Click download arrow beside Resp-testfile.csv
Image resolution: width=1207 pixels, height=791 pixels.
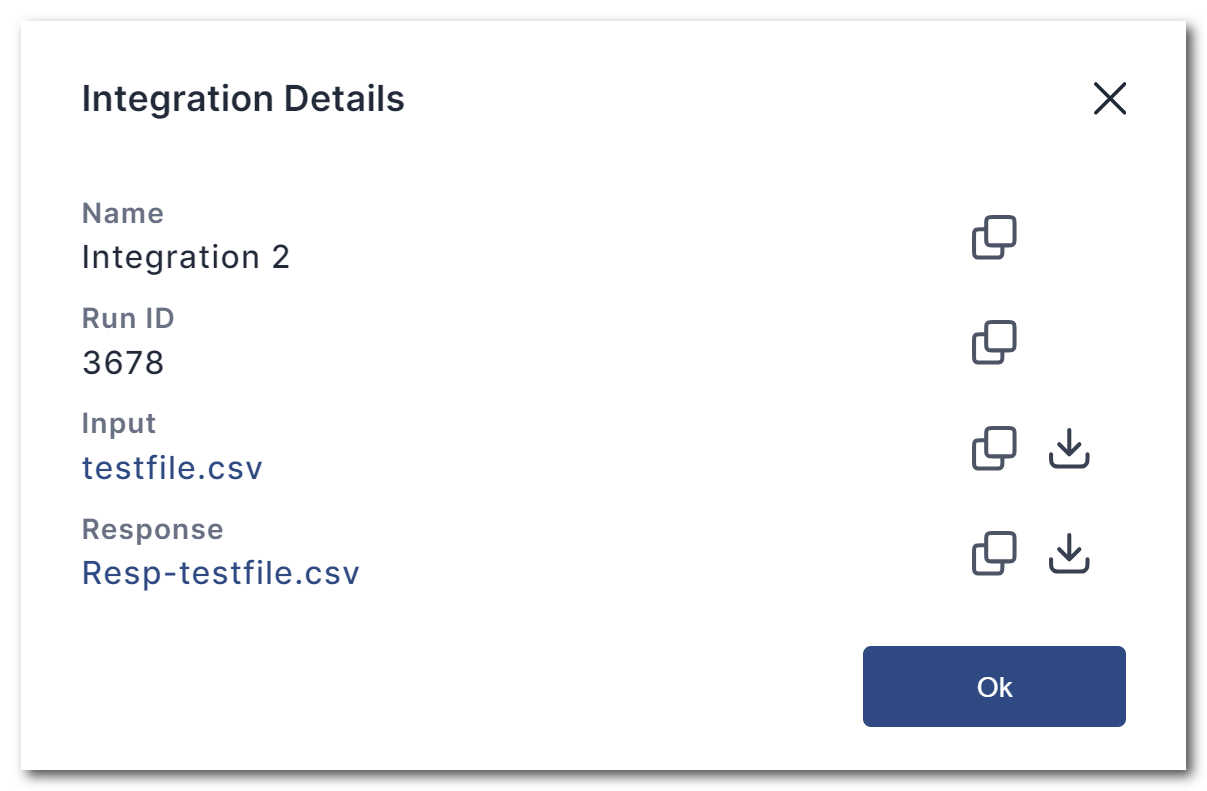tap(1069, 554)
